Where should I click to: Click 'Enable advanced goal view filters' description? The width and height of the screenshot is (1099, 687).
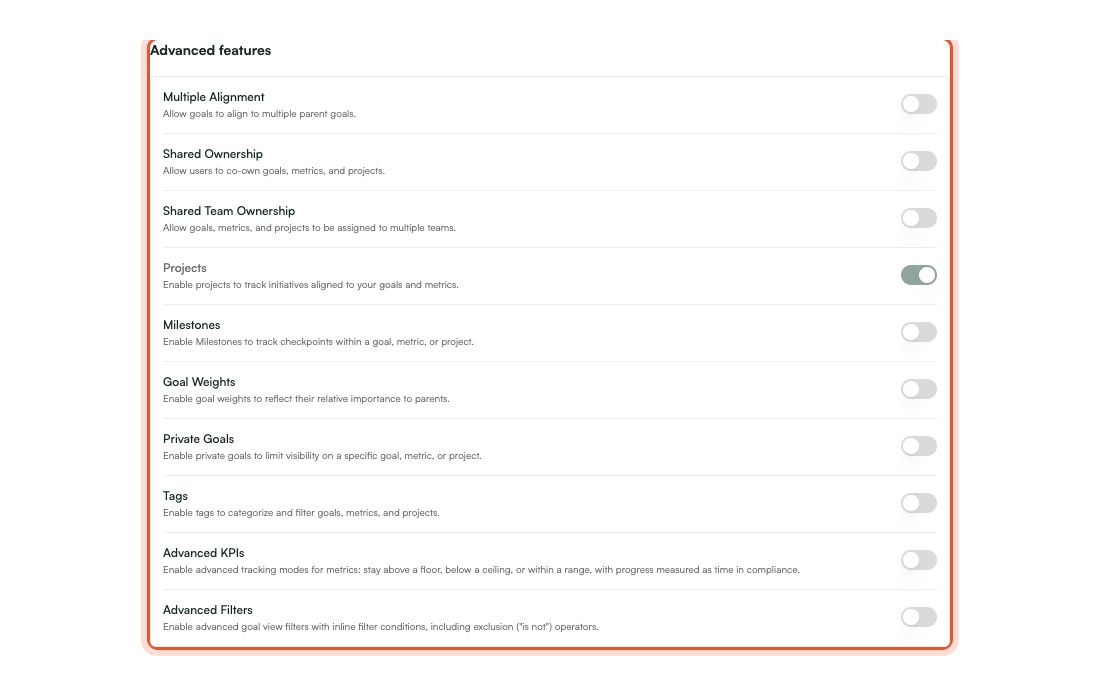point(381,627)
